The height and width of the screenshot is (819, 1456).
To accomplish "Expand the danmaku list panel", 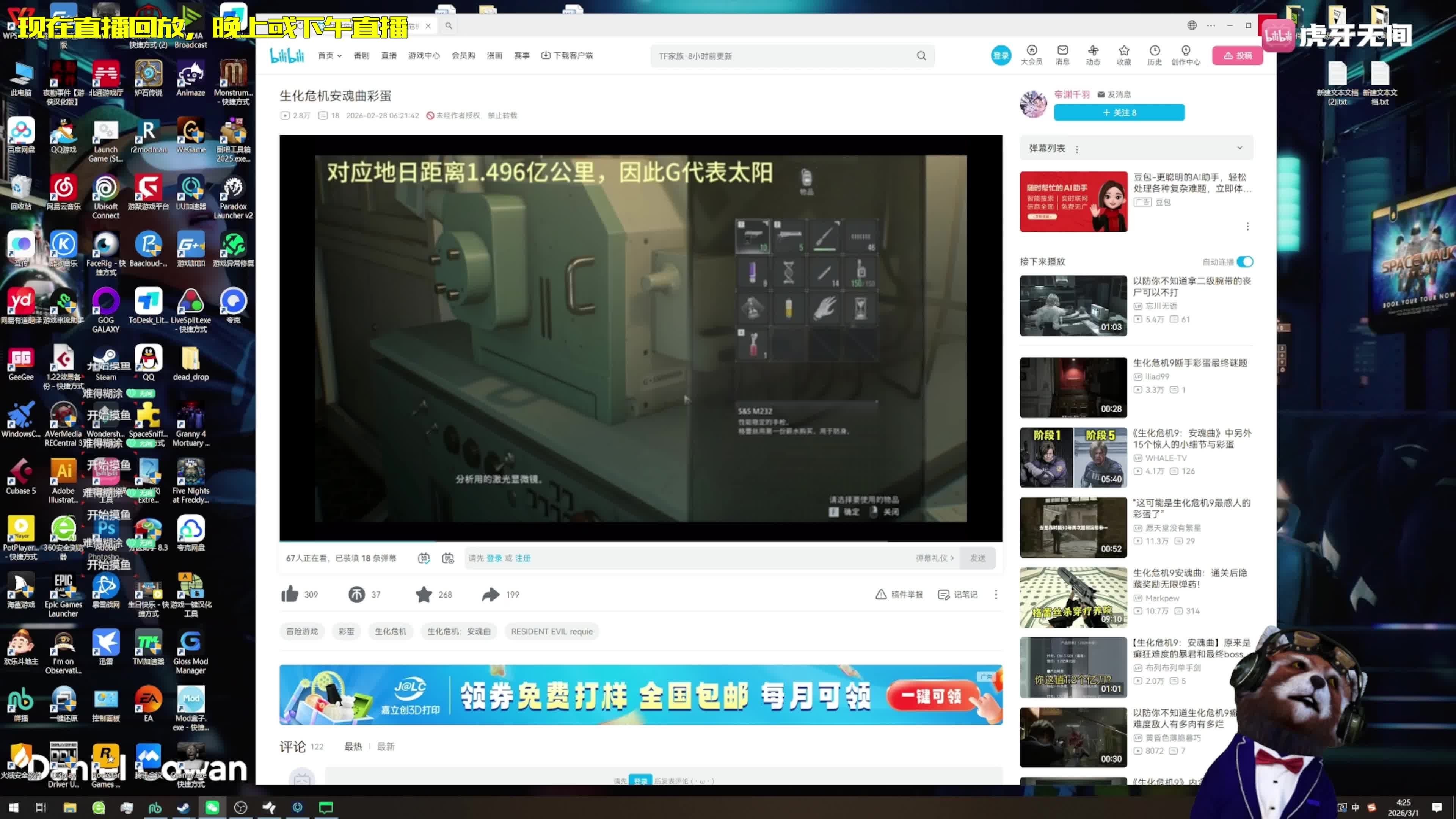I will 1239,148.
